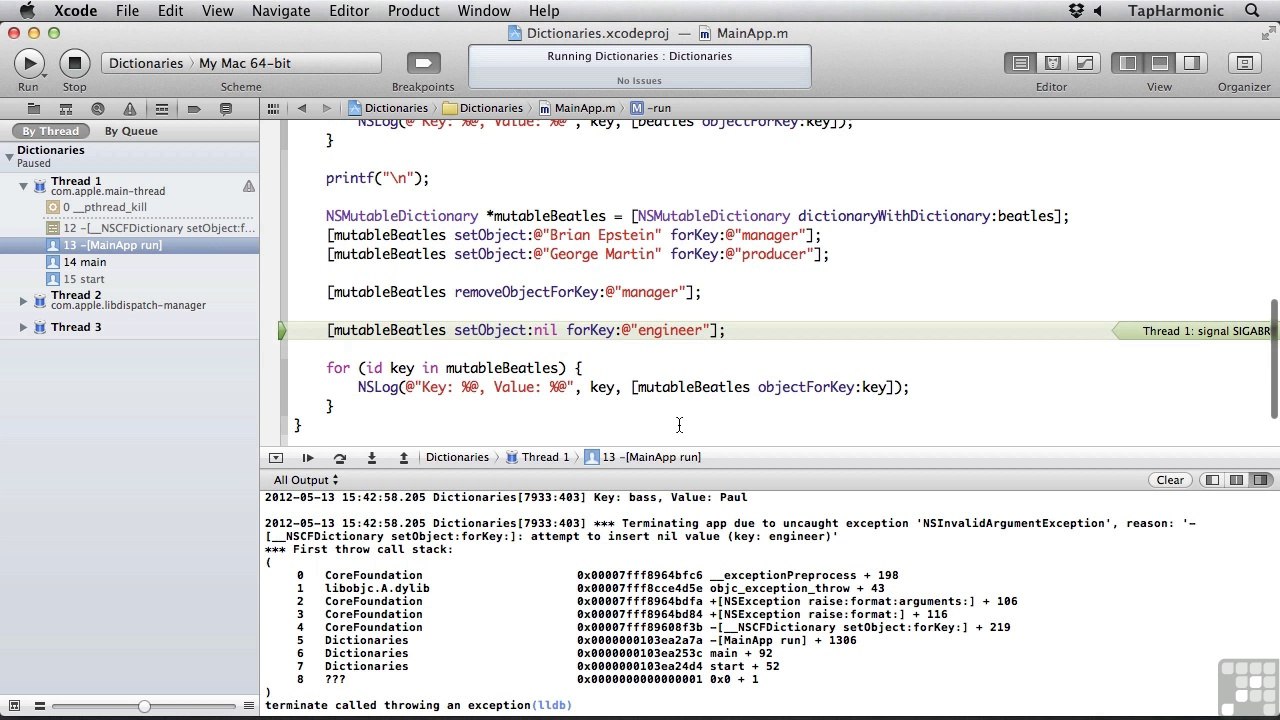1280x720 pixels.
Task: Click the Step Out debug icon
Action: [x=404, y=457]
